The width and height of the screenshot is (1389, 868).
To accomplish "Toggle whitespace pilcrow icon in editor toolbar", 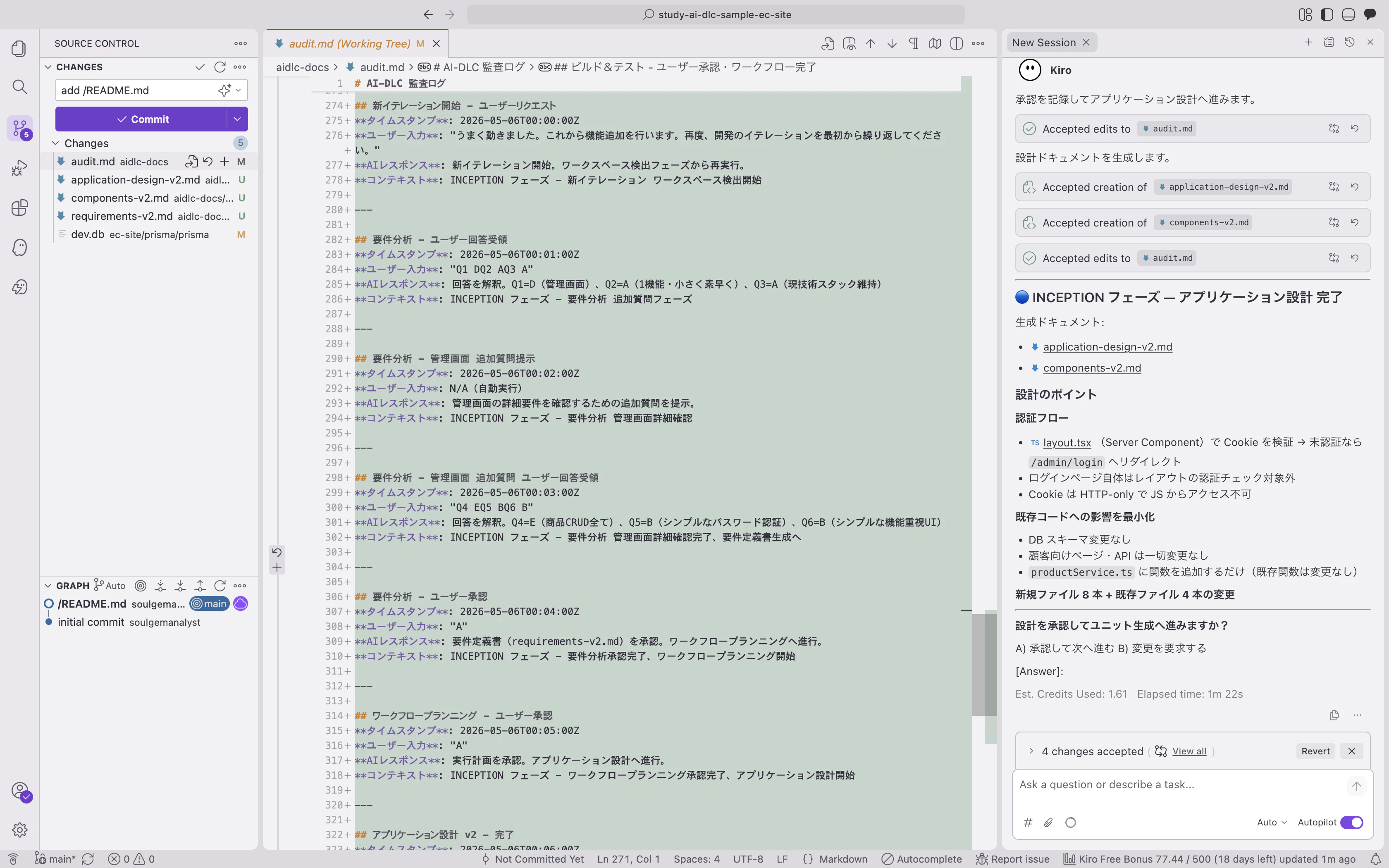I will (914, 44).
